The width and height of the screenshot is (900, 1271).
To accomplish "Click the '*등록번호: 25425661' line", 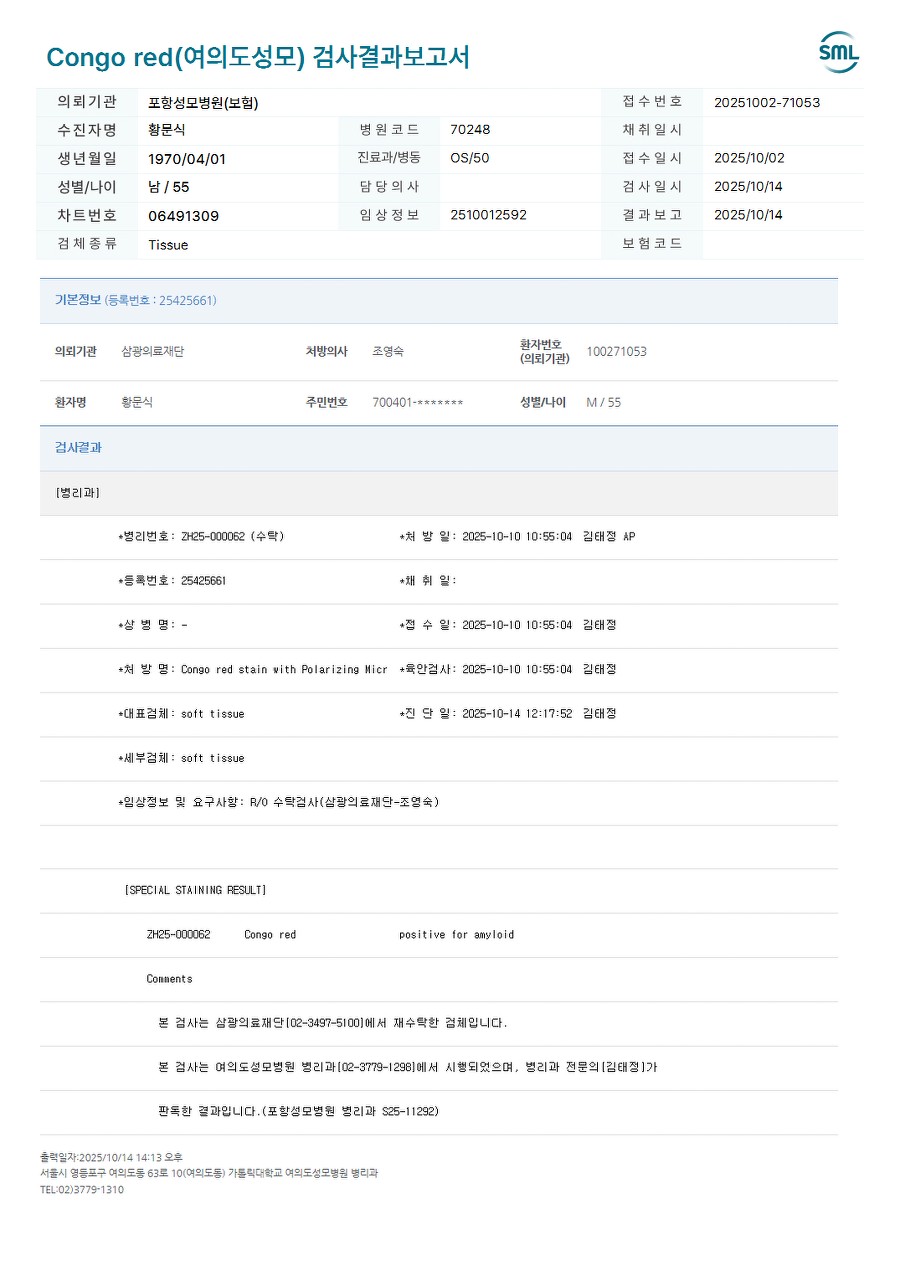I will [172, 581].
